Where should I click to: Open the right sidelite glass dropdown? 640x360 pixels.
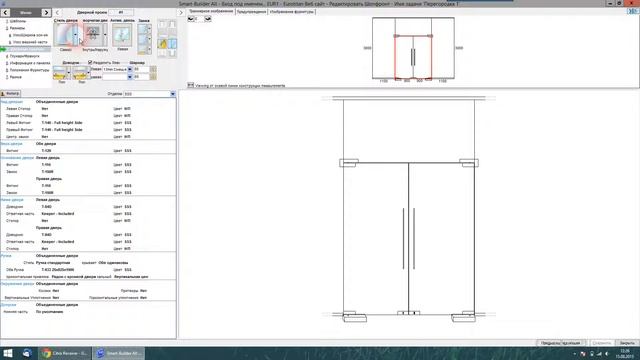point(130,77)
